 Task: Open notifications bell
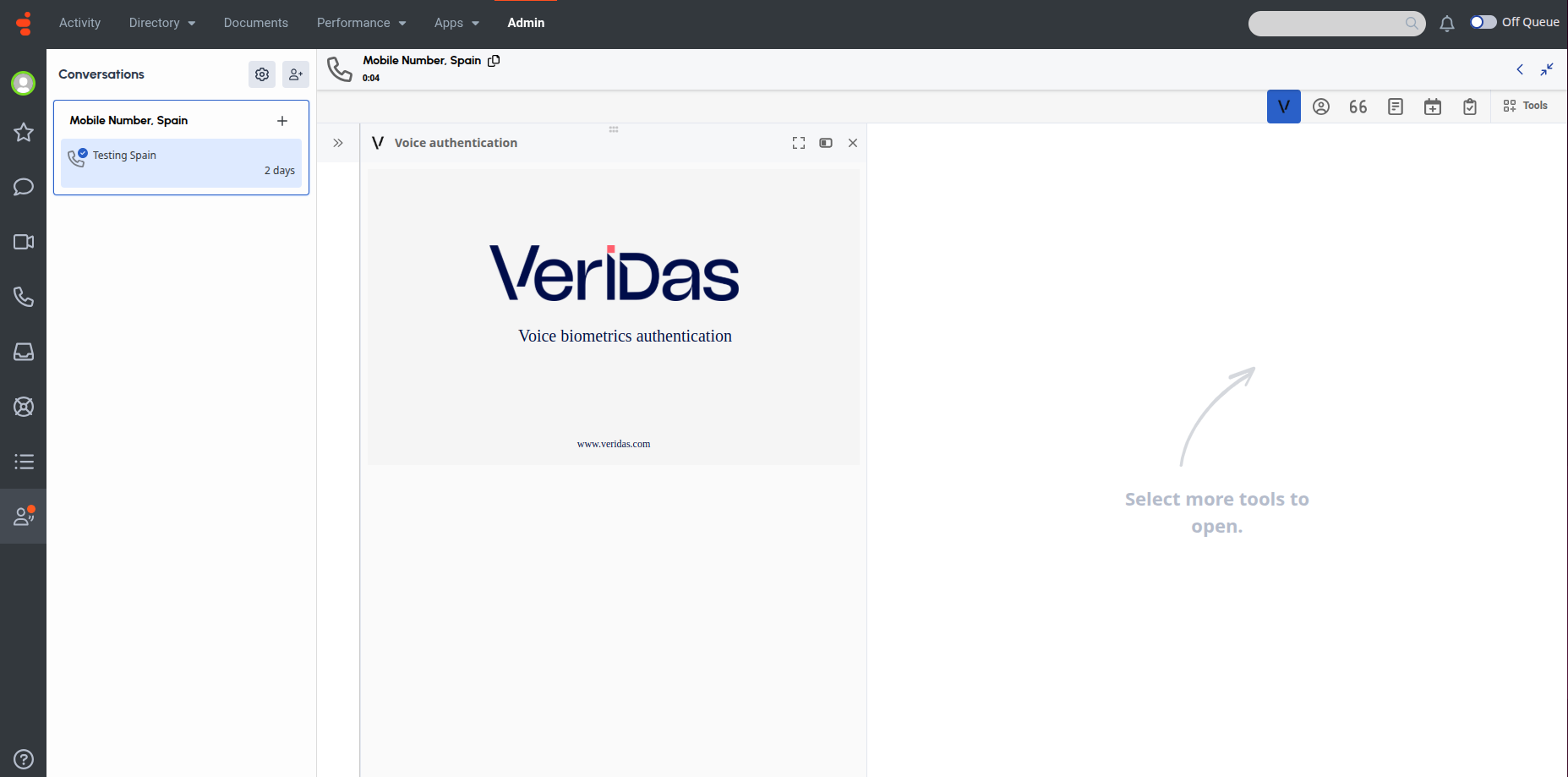click(1447, 24)
